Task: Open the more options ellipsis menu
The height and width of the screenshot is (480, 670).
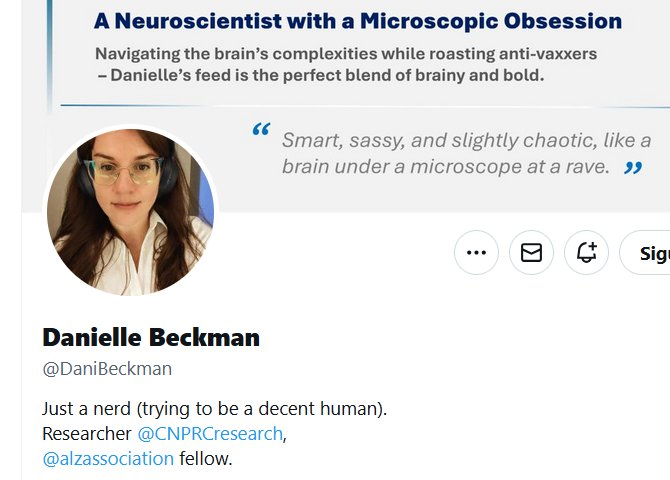Action: coord(476,253)
